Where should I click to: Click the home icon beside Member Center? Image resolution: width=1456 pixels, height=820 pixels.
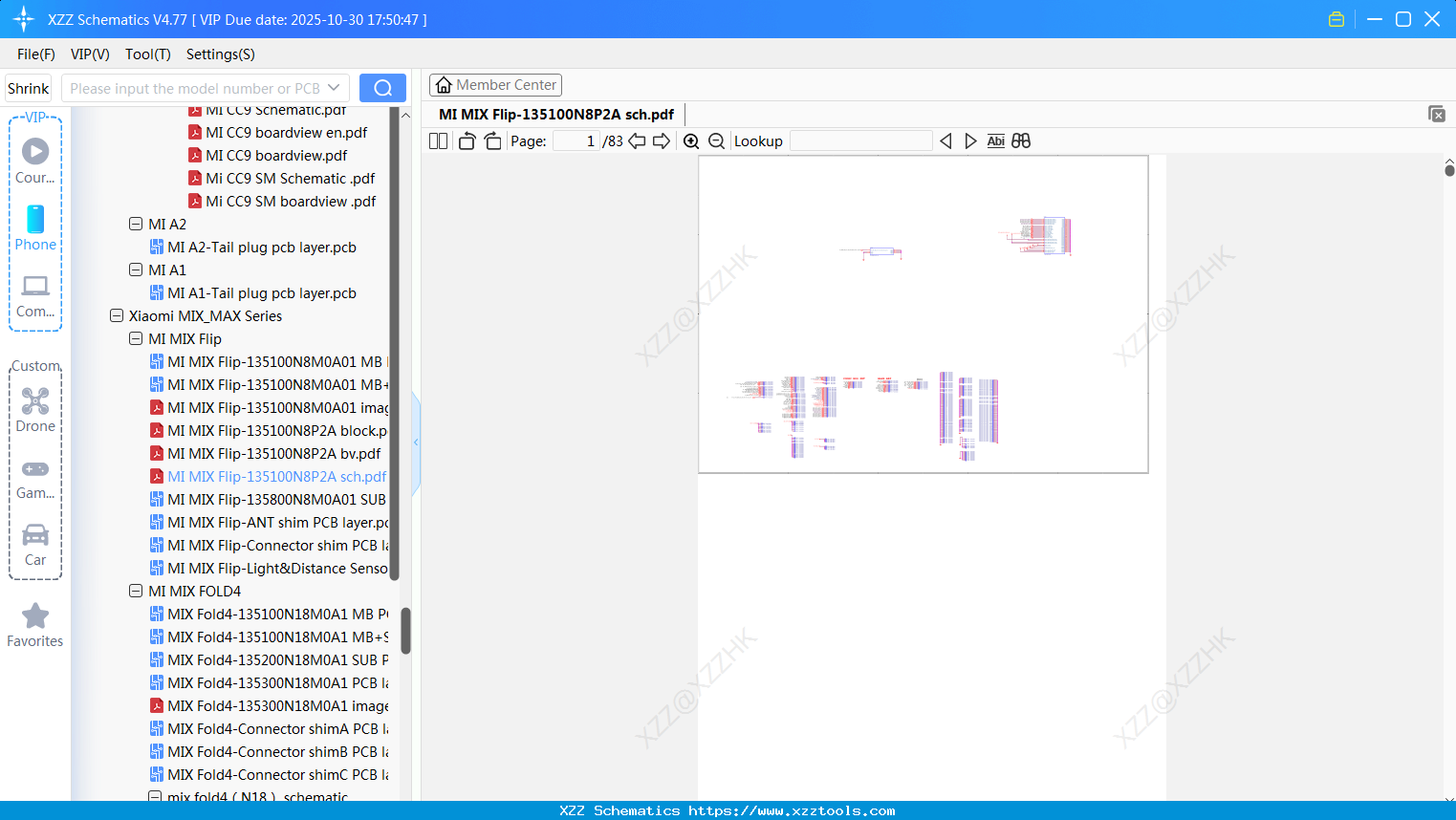coord(444,85)
